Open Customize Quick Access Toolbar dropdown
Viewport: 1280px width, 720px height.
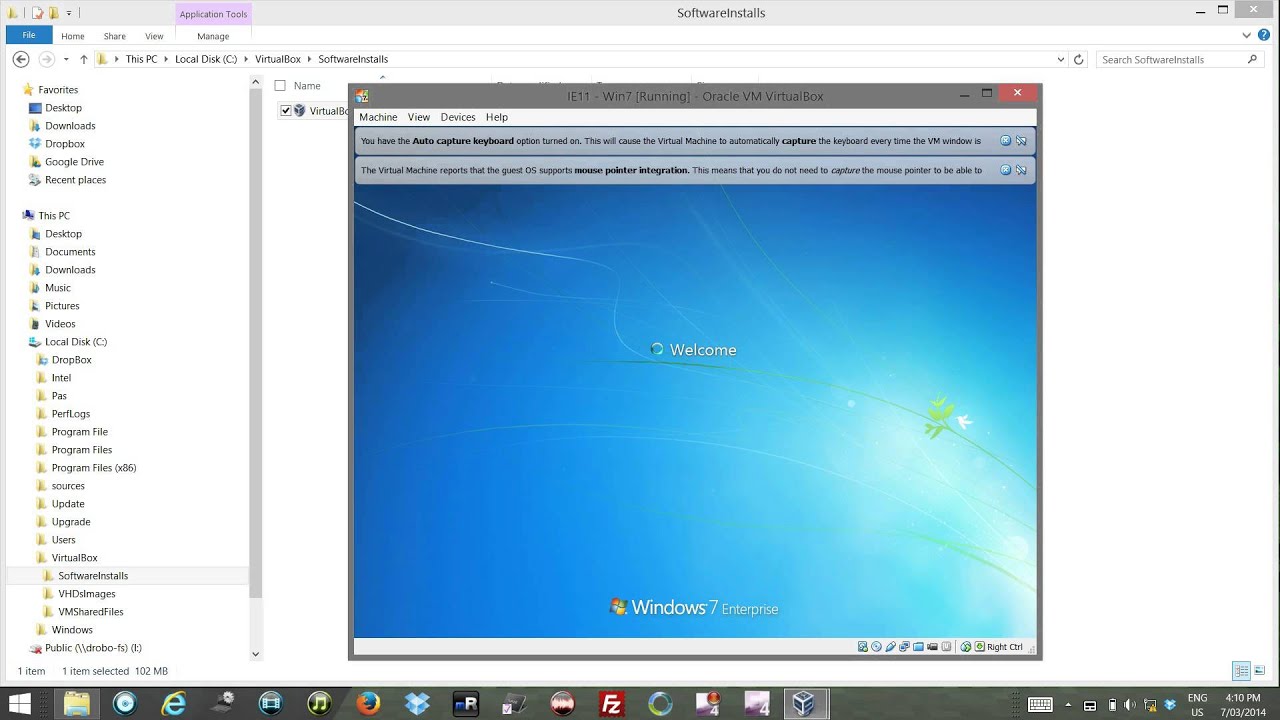point(69,13)
